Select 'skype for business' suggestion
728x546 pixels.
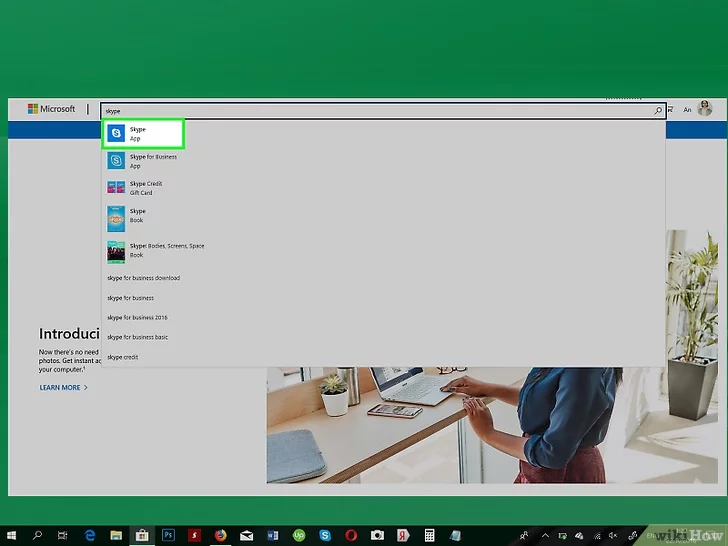pos(130,298)
